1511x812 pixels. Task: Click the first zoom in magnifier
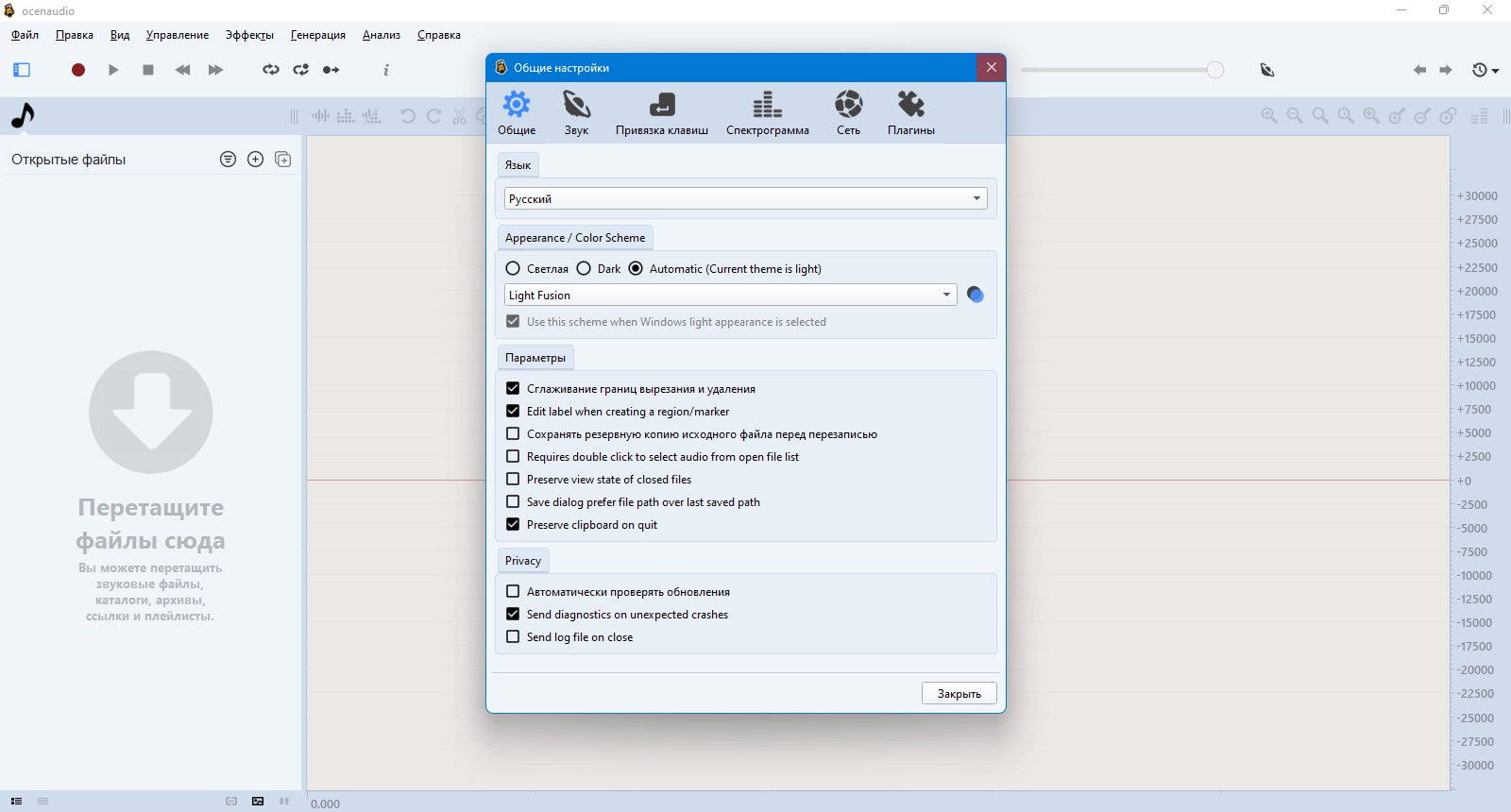(1269, 116)
